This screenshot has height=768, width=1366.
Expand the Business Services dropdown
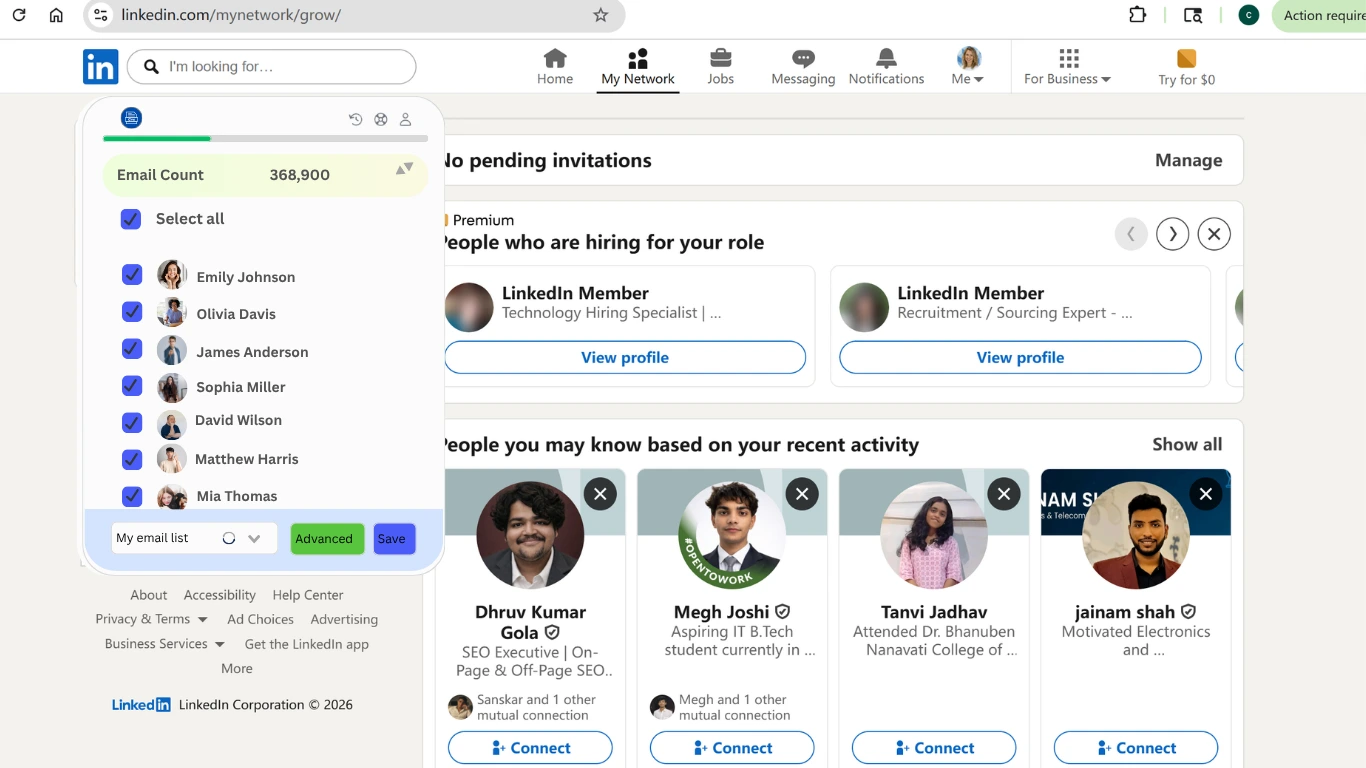pyautogui.click(x=162, y=644)
